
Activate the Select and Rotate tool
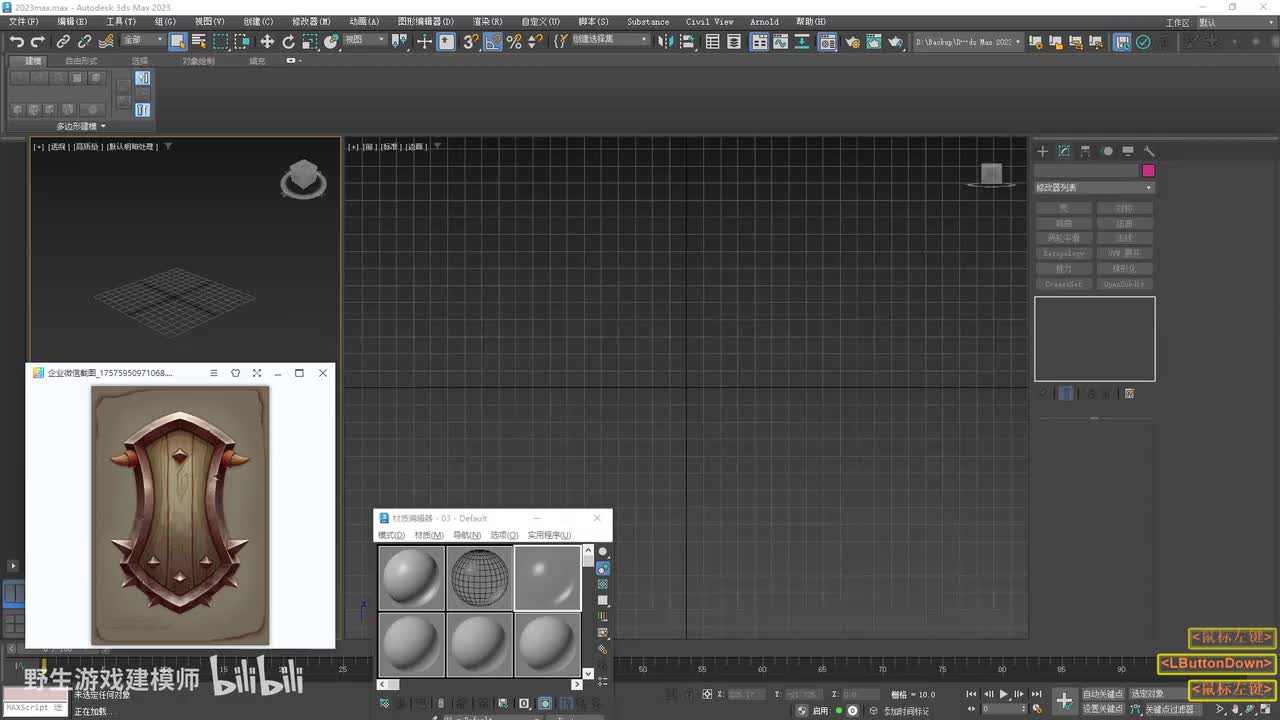pos(289,41)
